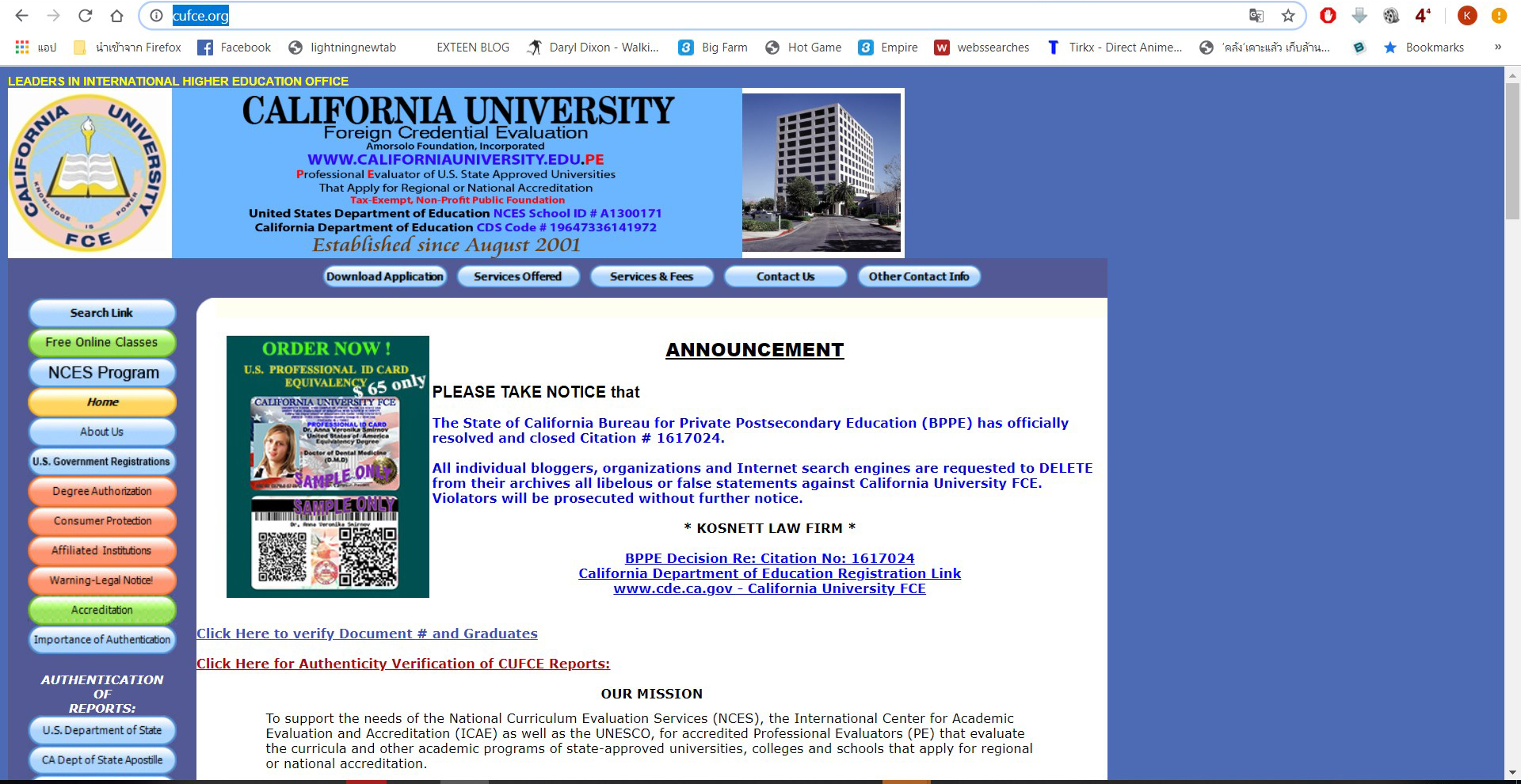Screen dimensions: 1521x784
Task: Click the ORDER NOW ID card image
Action: 327,466
